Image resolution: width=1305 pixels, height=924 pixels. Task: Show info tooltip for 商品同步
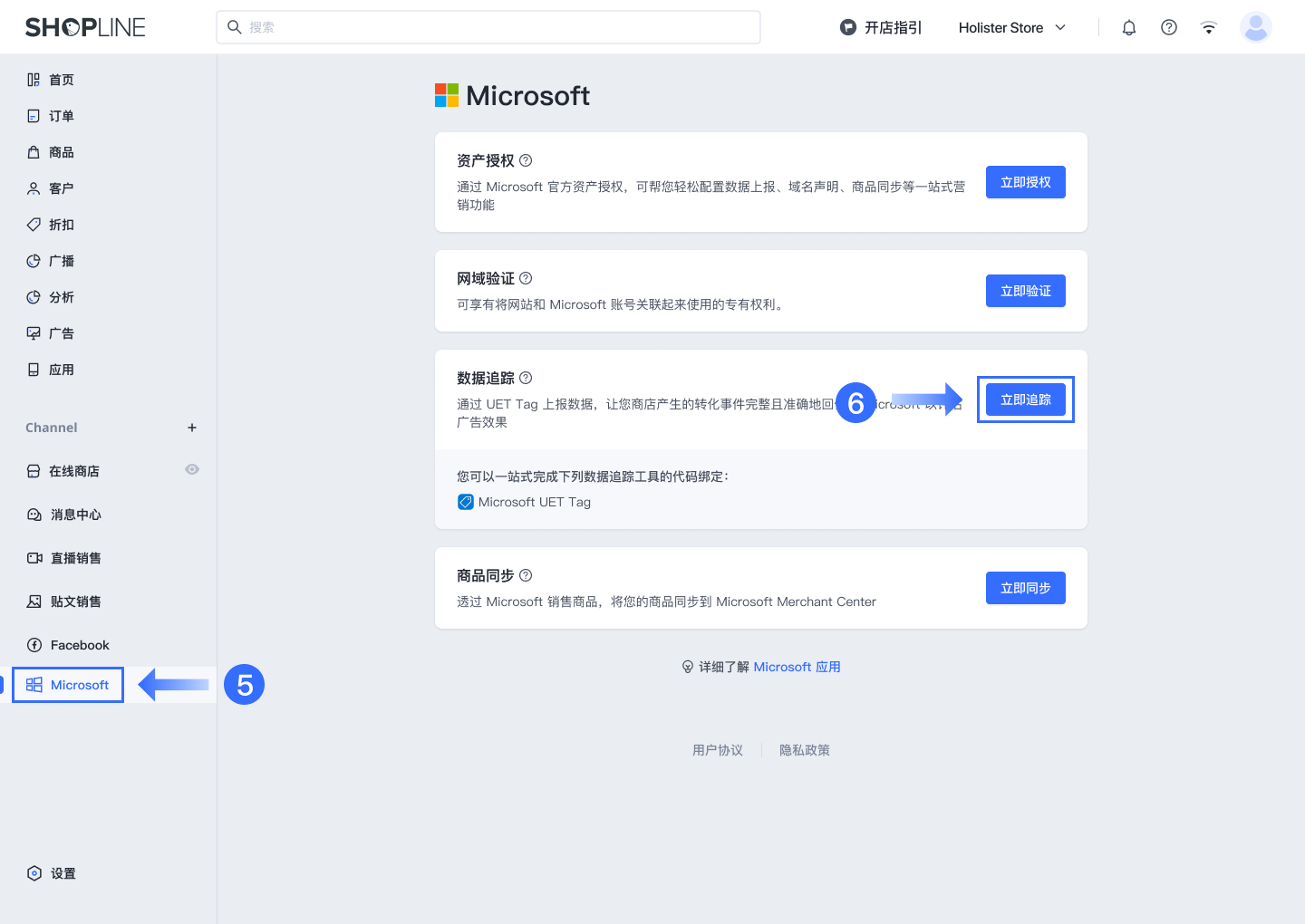pyautogui.click(x=526, y=575)
